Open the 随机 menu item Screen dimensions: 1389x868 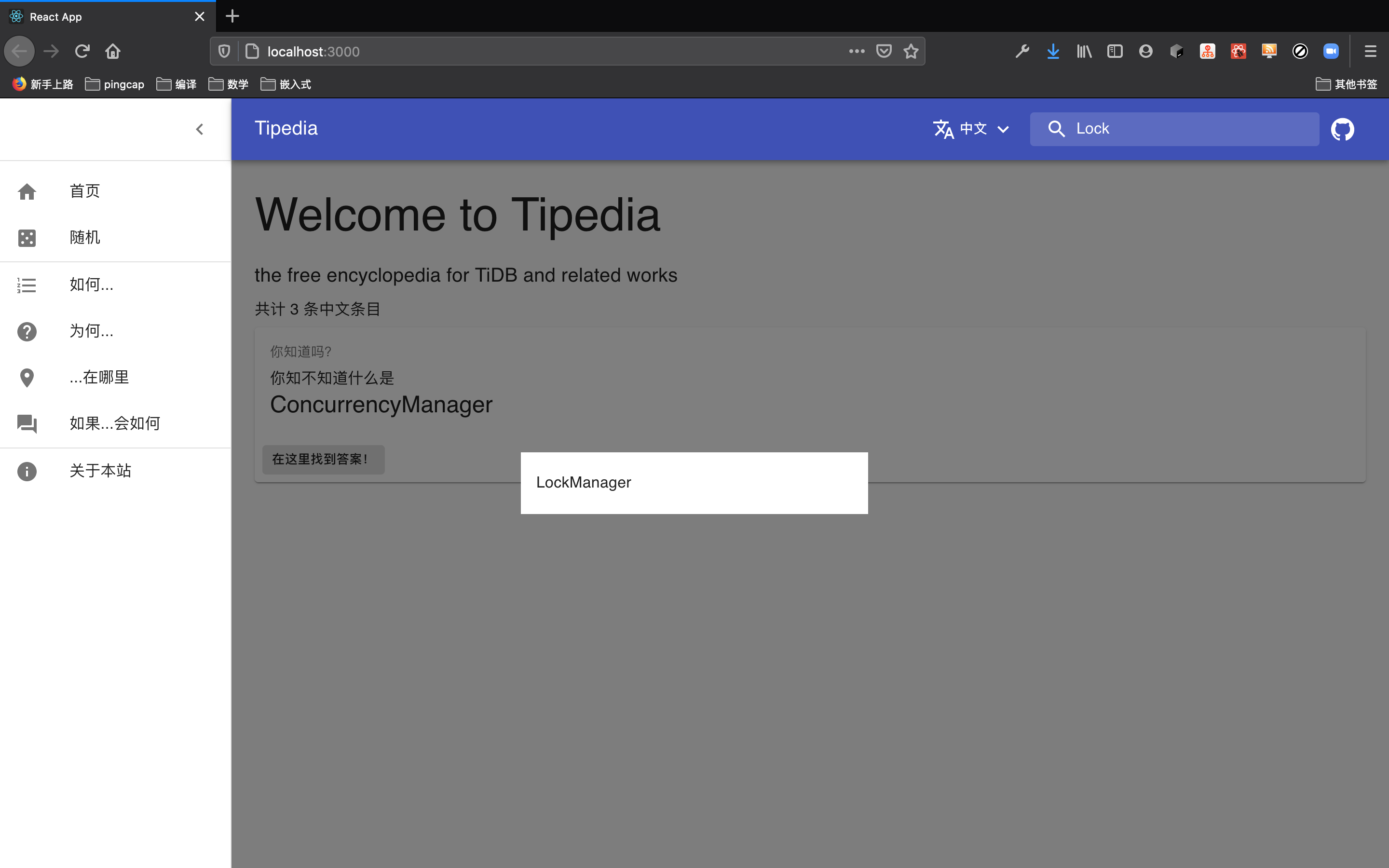[x=115, y=238]
